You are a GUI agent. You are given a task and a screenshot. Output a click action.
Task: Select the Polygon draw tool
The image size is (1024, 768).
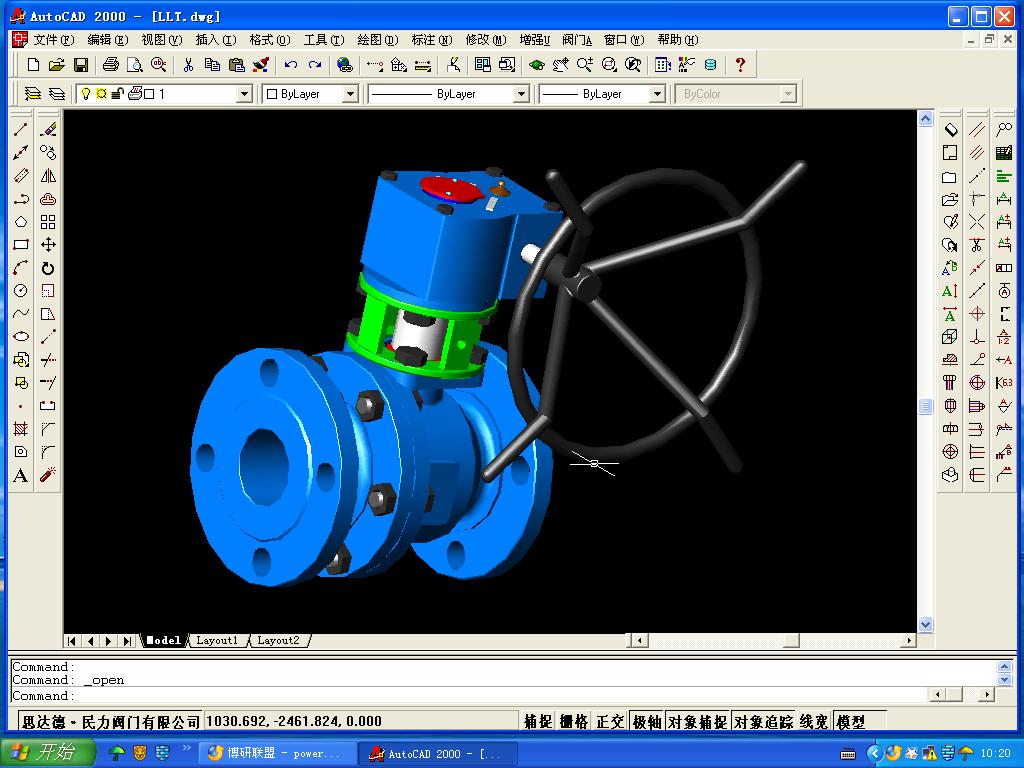pos(21,222)
